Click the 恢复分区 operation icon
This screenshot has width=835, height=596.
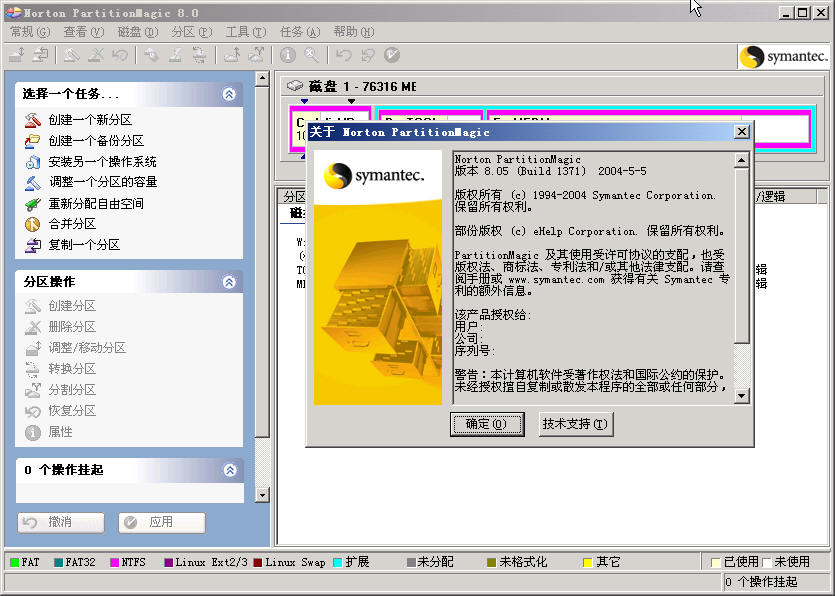[x=32, y=411]
